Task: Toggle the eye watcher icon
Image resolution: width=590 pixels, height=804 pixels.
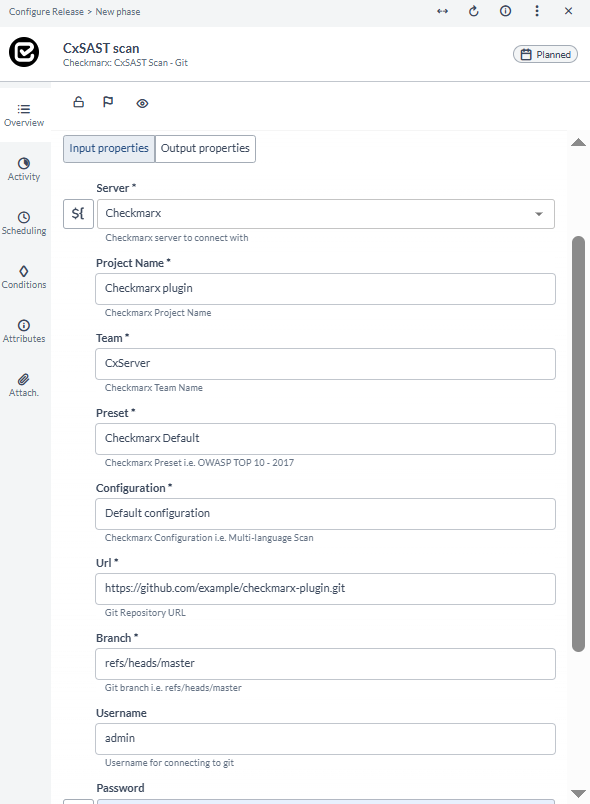Action: pyautogui.click(x=143, y=104)
